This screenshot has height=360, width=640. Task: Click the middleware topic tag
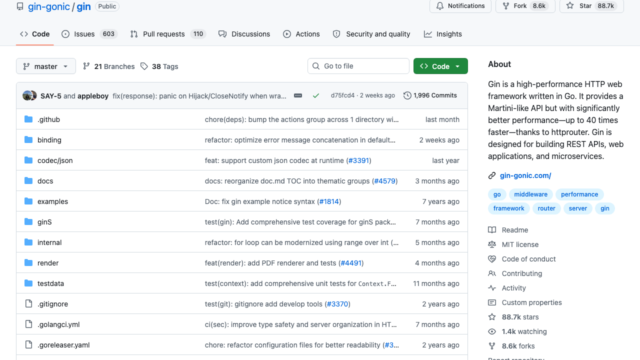[531, 194]
